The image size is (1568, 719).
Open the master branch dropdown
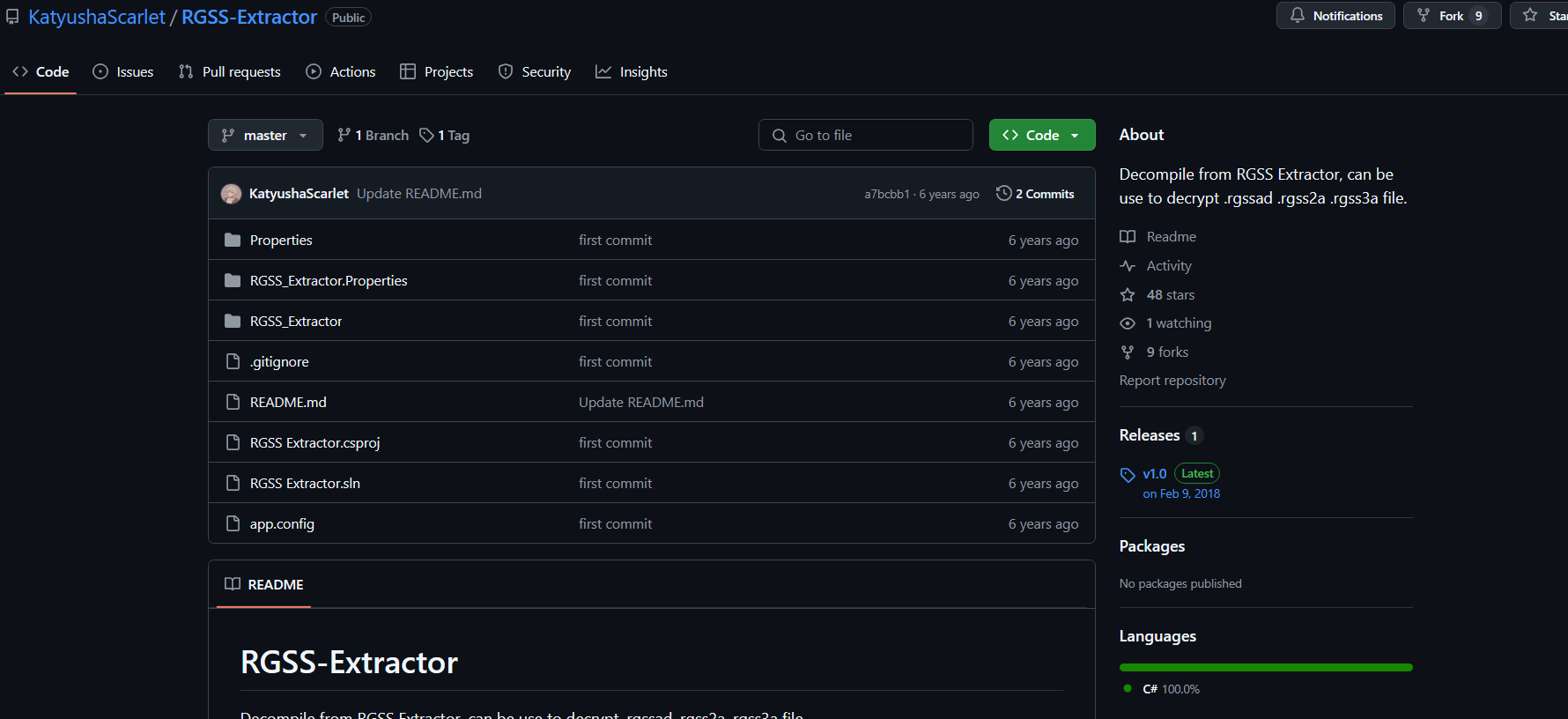pyautogui.click(x=265, y=136)
